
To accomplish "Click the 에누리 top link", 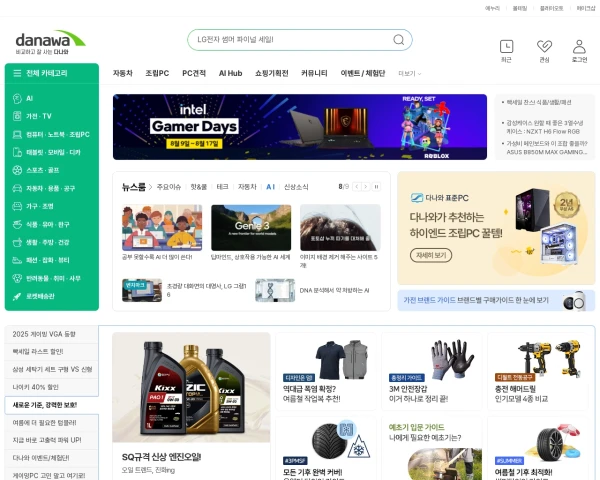I will 492,8.
